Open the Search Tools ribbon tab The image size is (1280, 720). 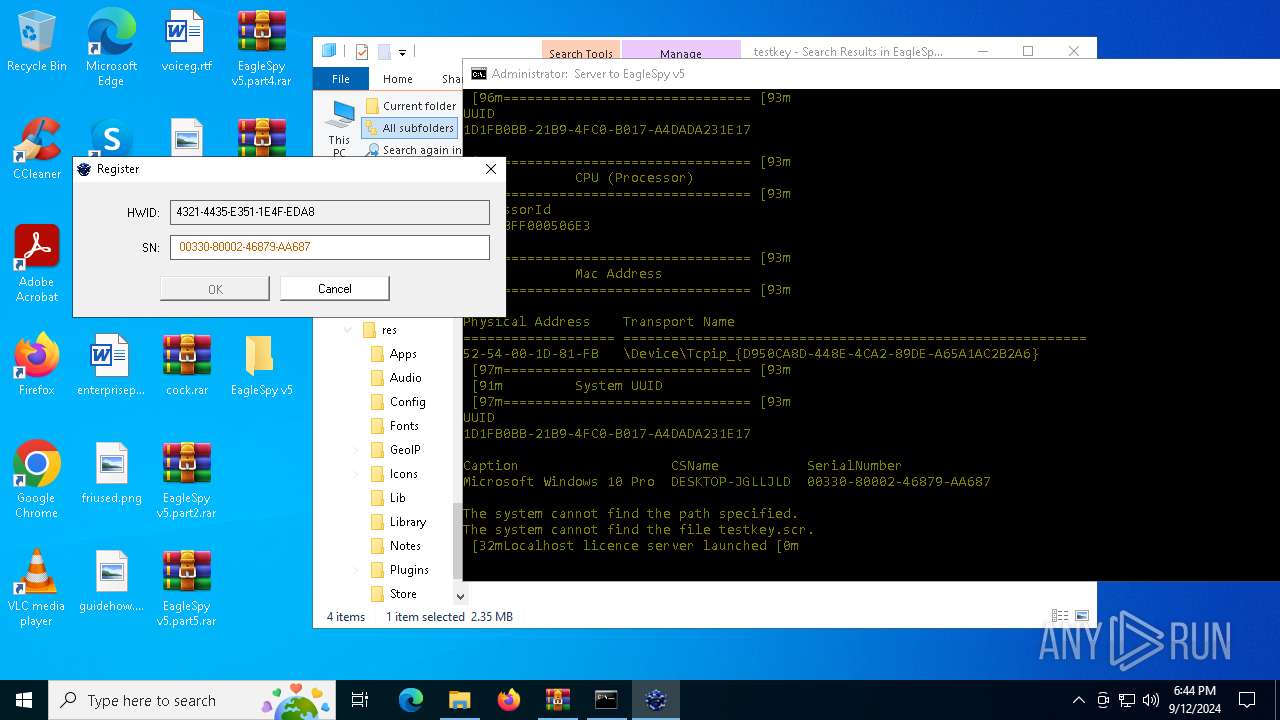(581, 53)
